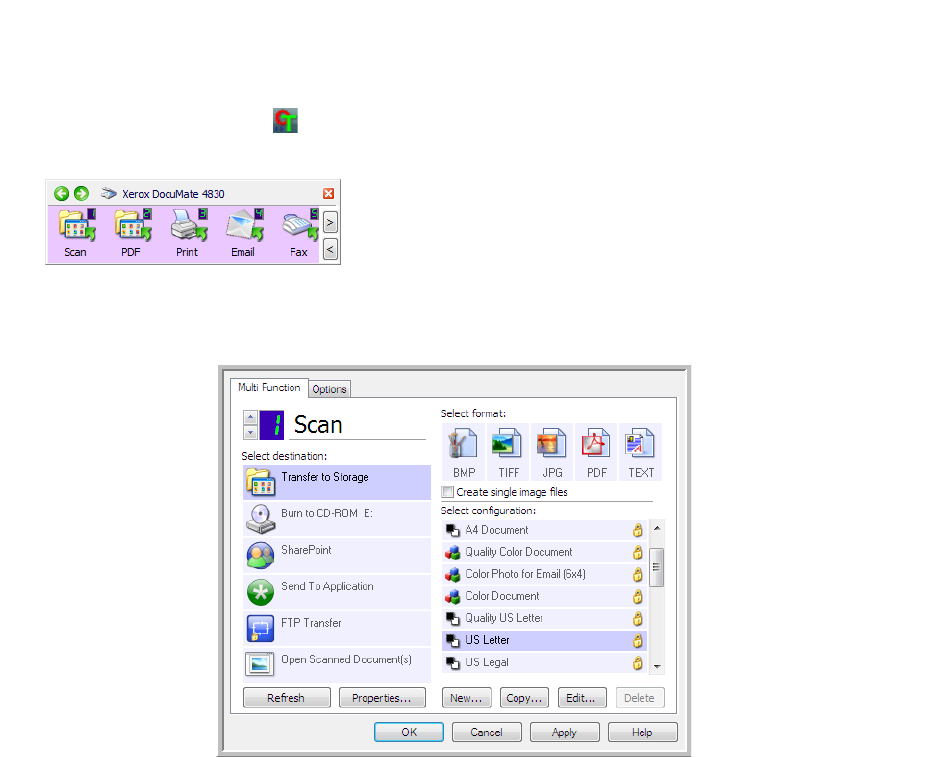Edit the Scan button name field
This screenshot has width=936, height=757.
pos(359,425)
